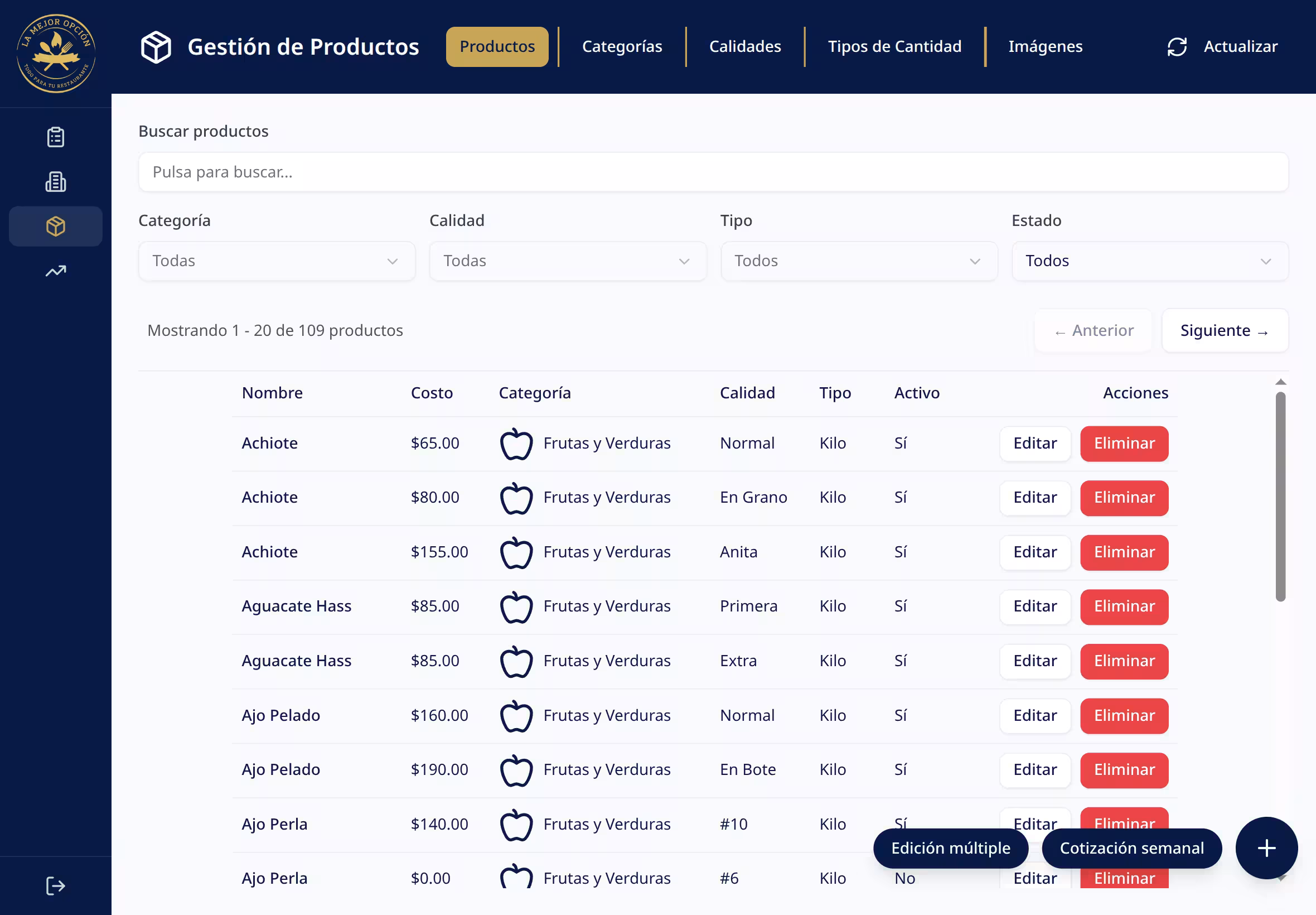Click the building document sidebar icon
The width and height of the screenshot is (1316, 915).
click(56, 182)
